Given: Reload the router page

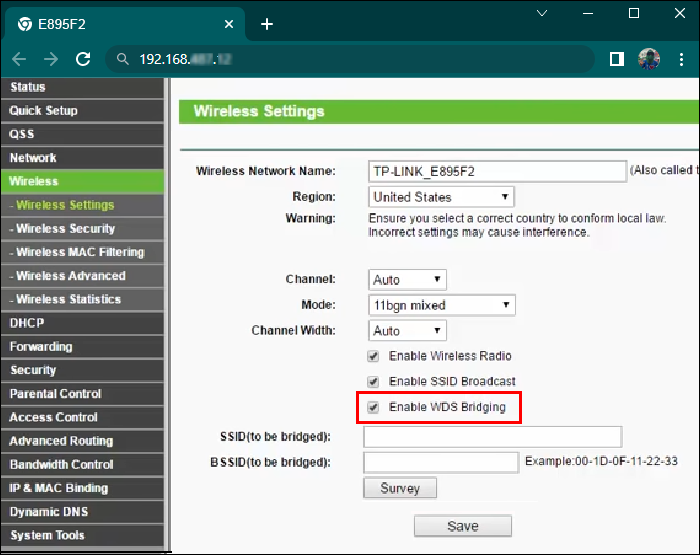Looking at the screenshot, I should pos(83,59).
